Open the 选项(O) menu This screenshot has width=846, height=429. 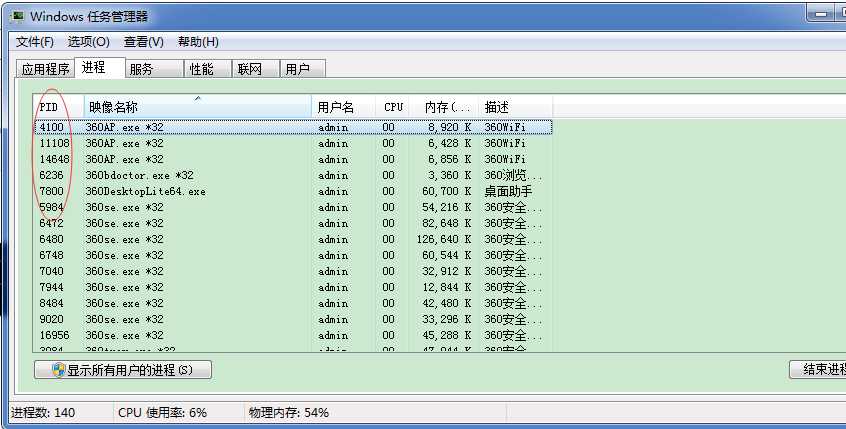tap(88, 42)
